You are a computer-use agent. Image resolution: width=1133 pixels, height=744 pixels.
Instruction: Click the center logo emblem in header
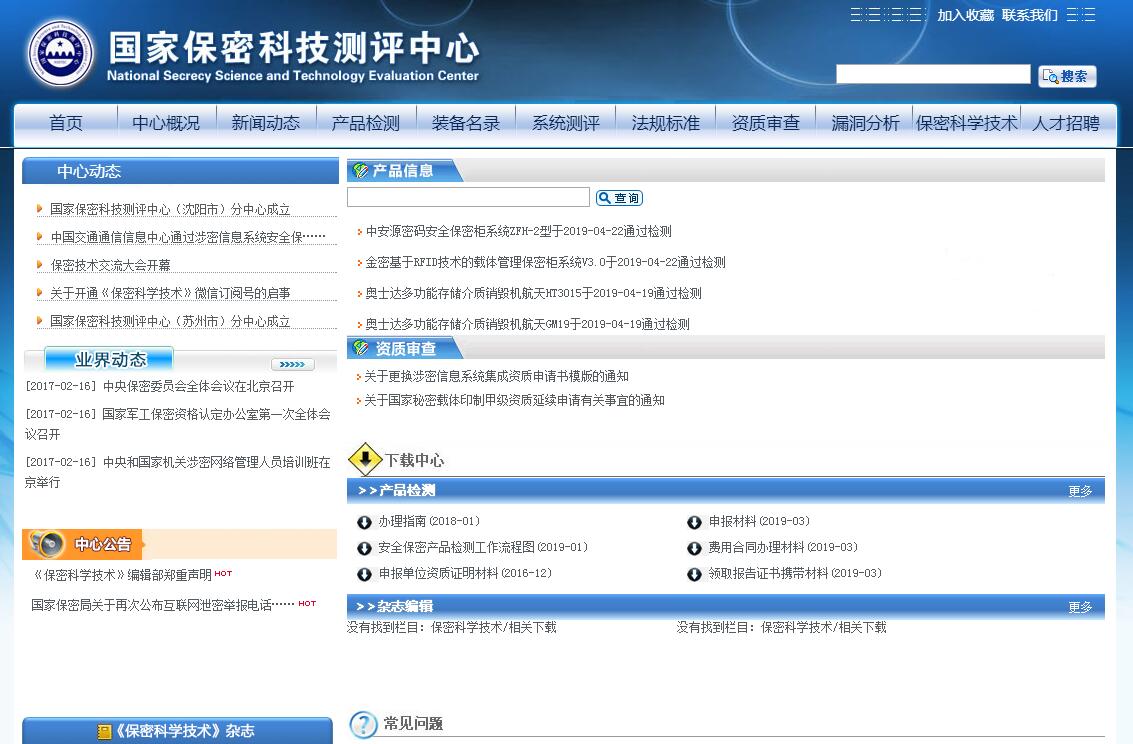click(x=60, y=54)
